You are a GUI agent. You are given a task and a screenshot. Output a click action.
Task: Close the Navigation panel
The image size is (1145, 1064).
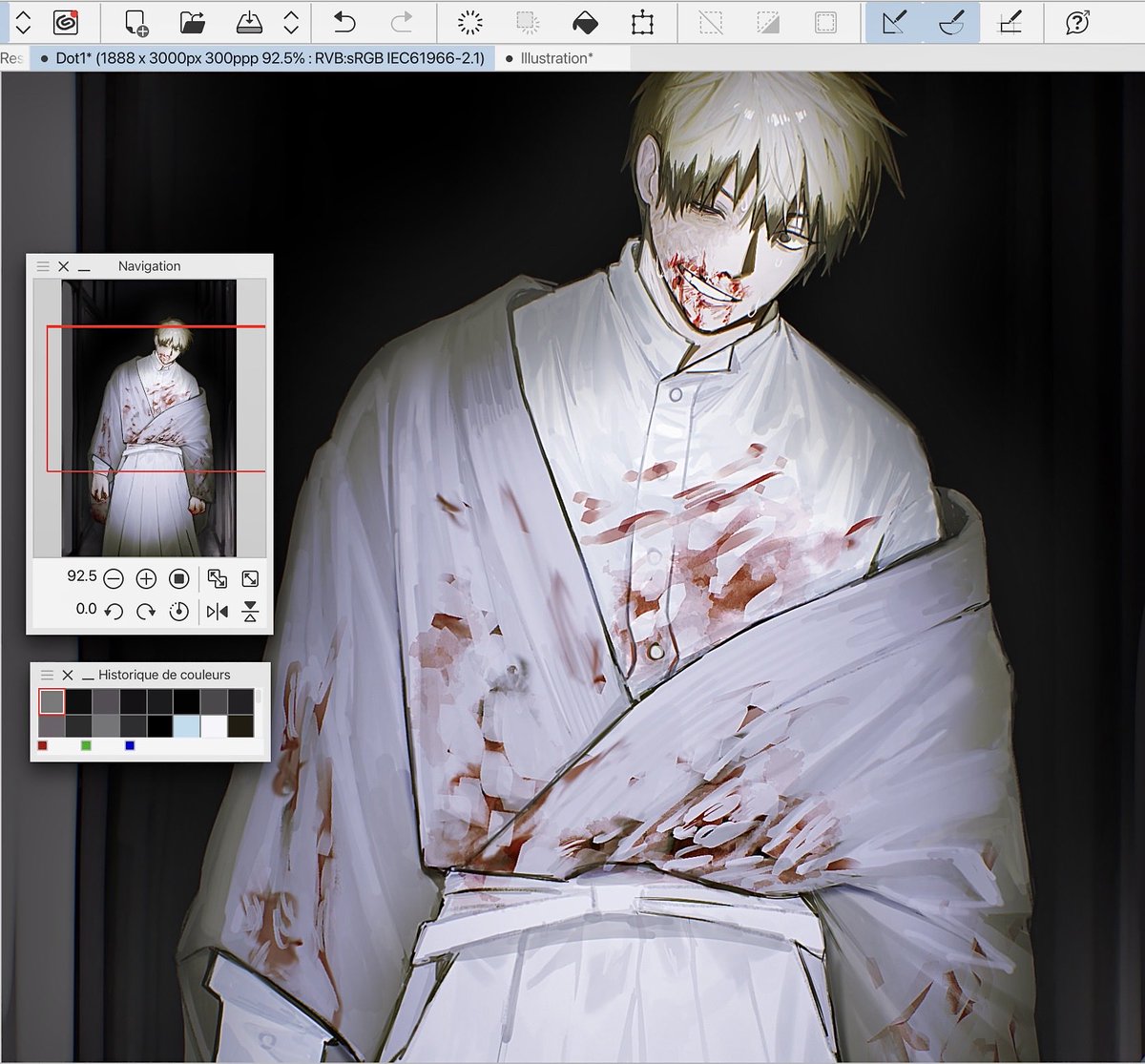[64, 266]
